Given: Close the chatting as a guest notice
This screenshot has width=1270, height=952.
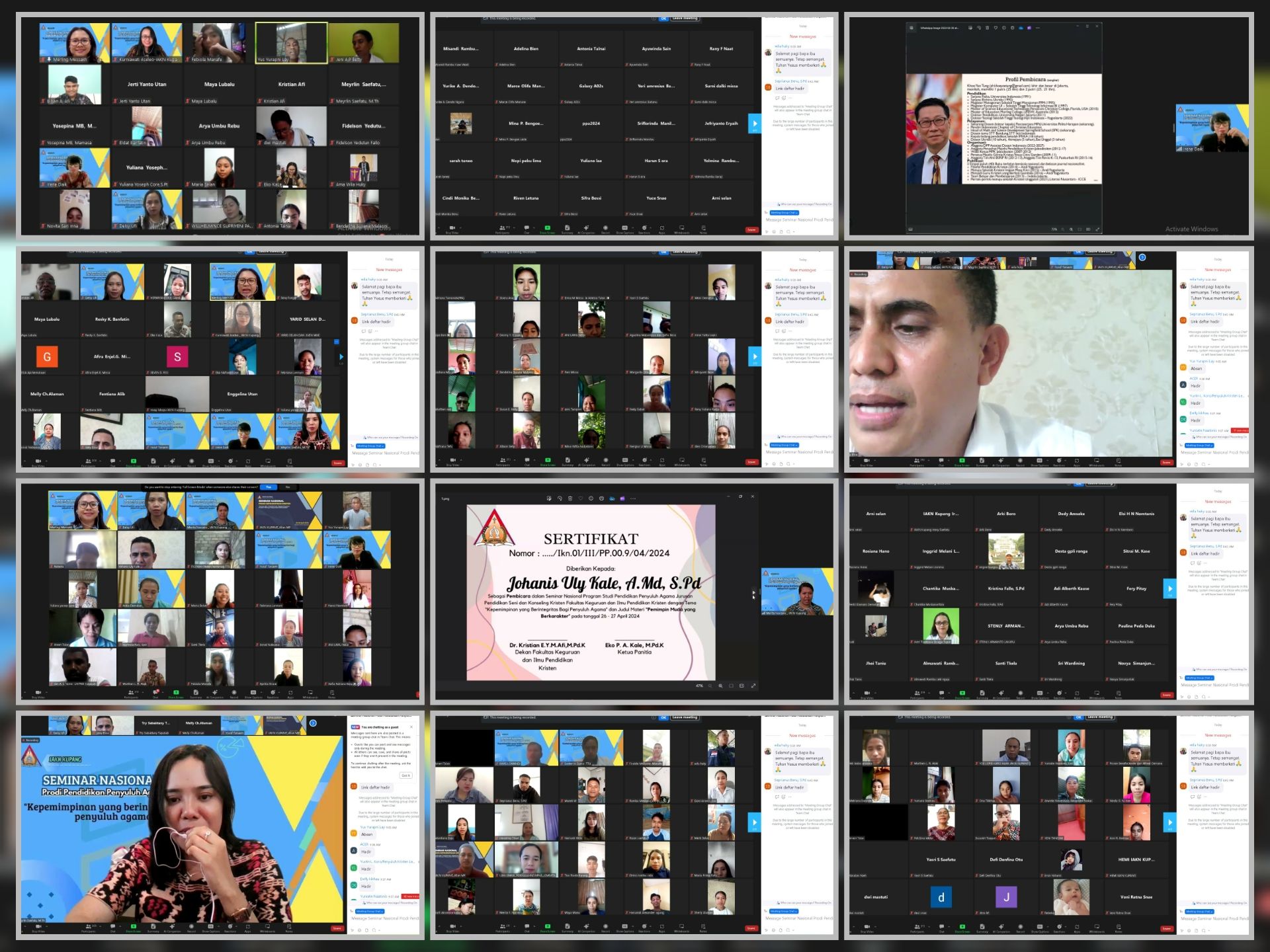Looking at the screenshot, I should [x=411, y=727].
